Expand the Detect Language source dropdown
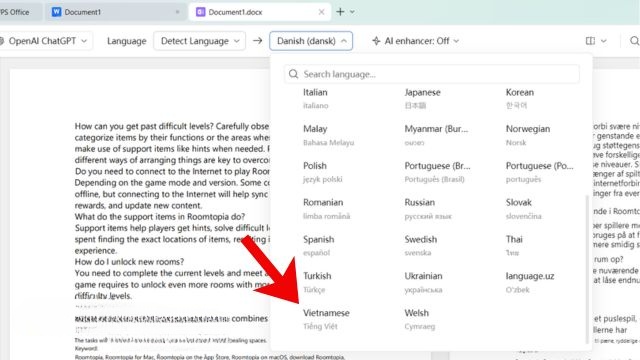Viewport: 640px width, 360px height. (200, 41)
